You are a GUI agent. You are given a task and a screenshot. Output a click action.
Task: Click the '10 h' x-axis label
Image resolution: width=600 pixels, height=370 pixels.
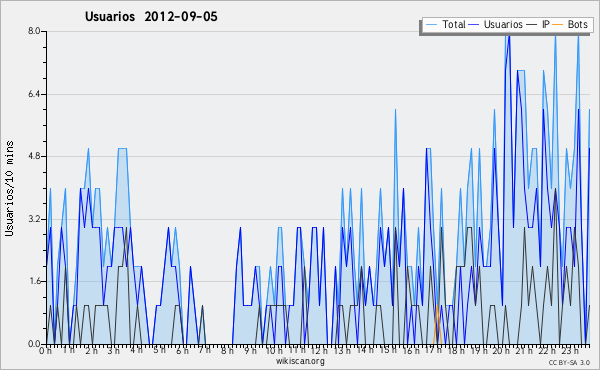pyautogui.click(x=274, y=350)
